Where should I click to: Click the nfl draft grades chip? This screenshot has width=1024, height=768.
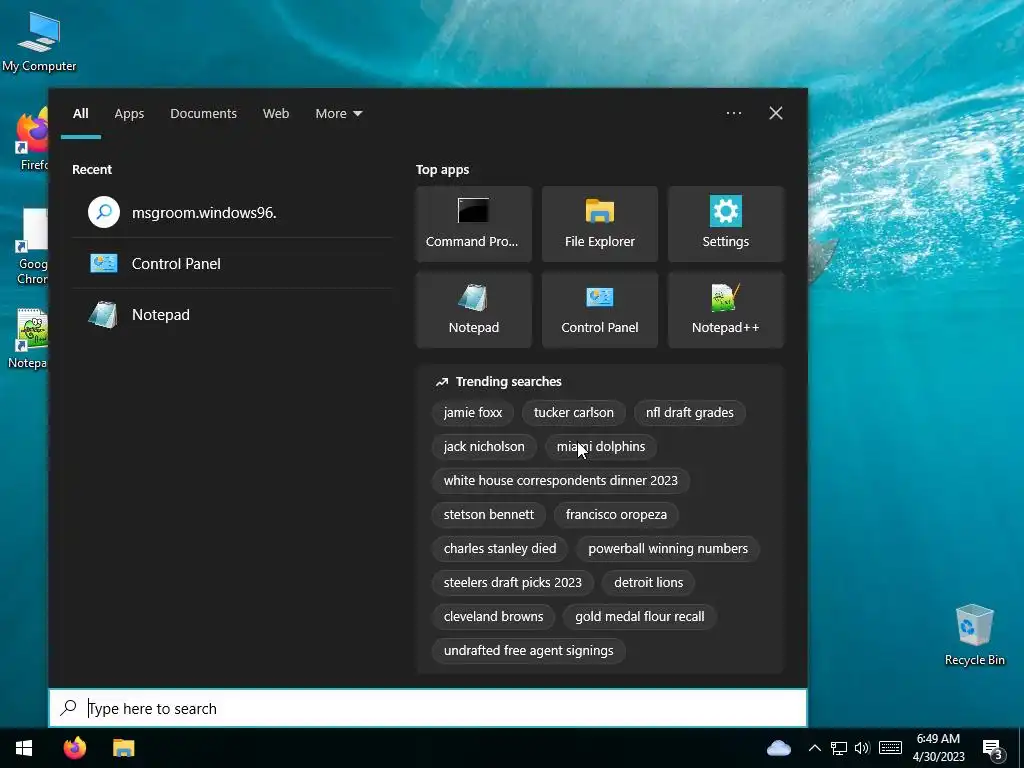[690, 413]
